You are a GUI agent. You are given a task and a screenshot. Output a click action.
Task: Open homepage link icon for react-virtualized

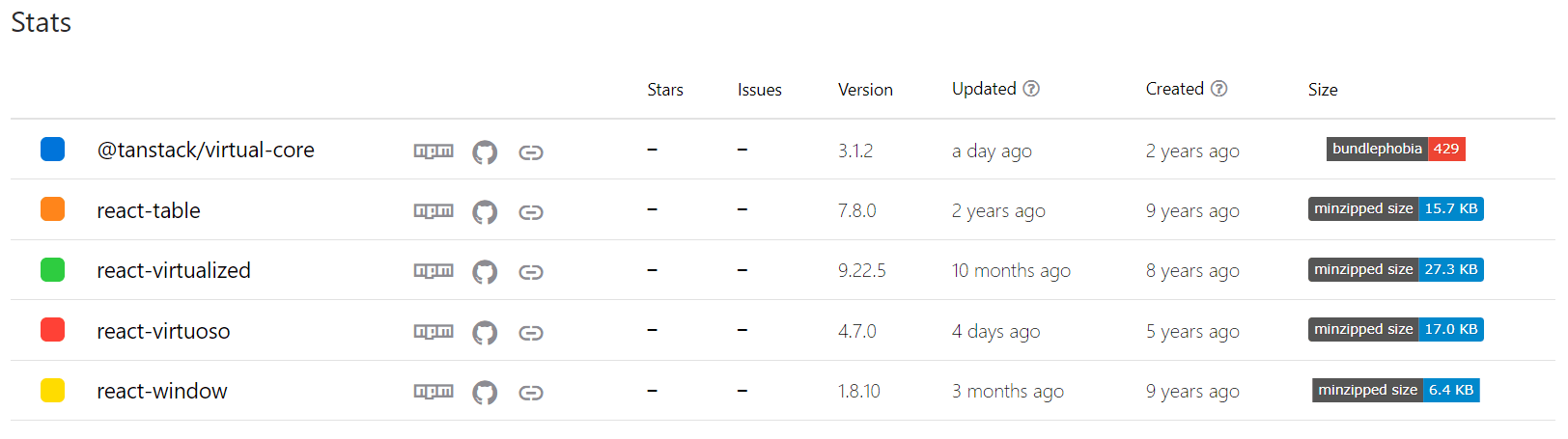(x=530, y=272)
